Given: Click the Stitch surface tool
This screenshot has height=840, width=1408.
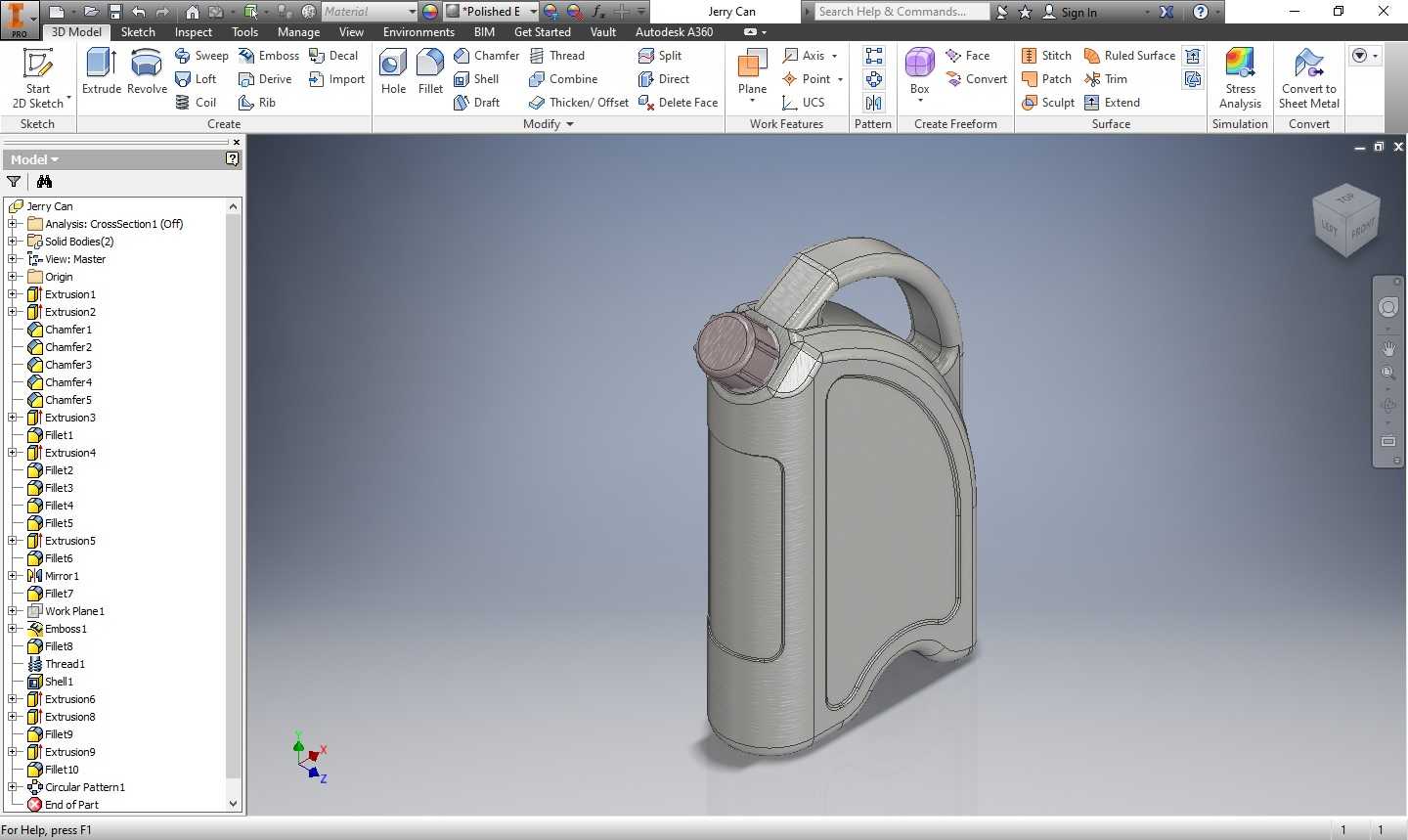Looking at the screenshot, I should click(1046, 56).
